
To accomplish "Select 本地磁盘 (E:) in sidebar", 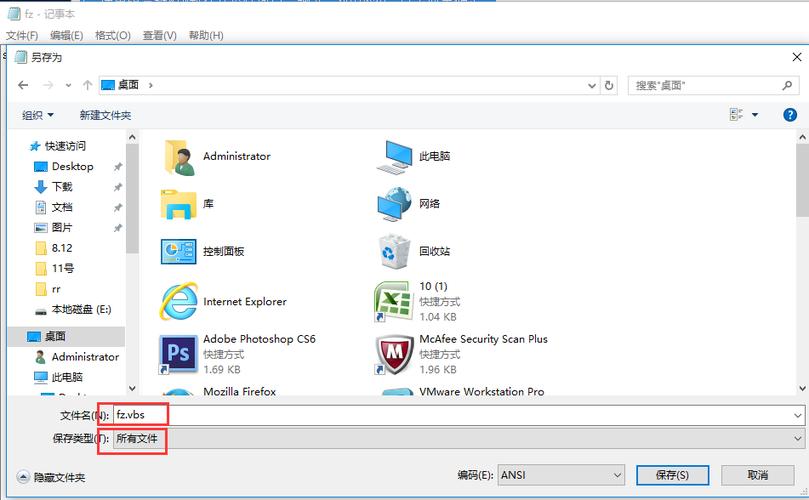I will coord(73,310).
